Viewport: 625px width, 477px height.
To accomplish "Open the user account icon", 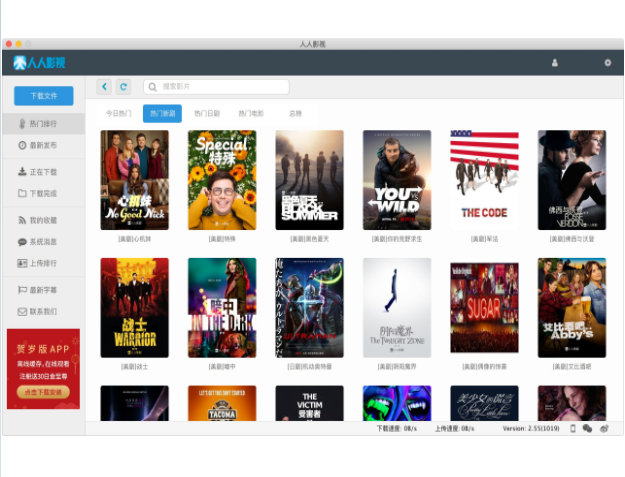I will tap(554, 63).
